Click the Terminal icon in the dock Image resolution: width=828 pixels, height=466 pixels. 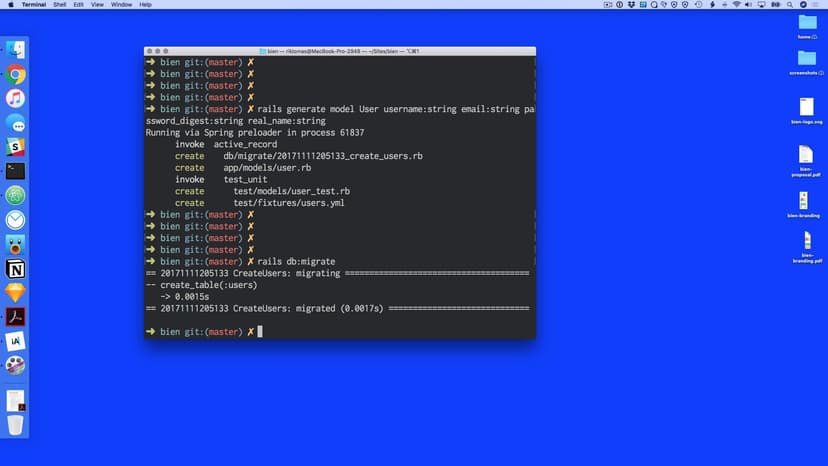[x=15, y=171]
